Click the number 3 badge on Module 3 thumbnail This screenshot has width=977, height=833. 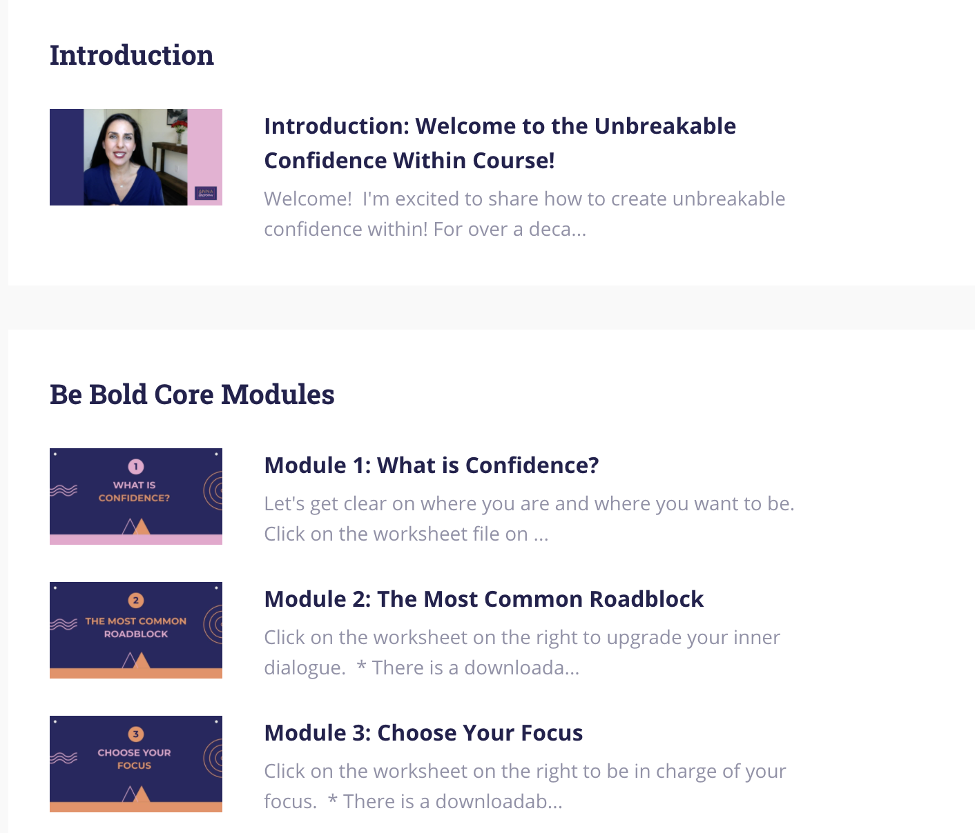pos(136,734)
